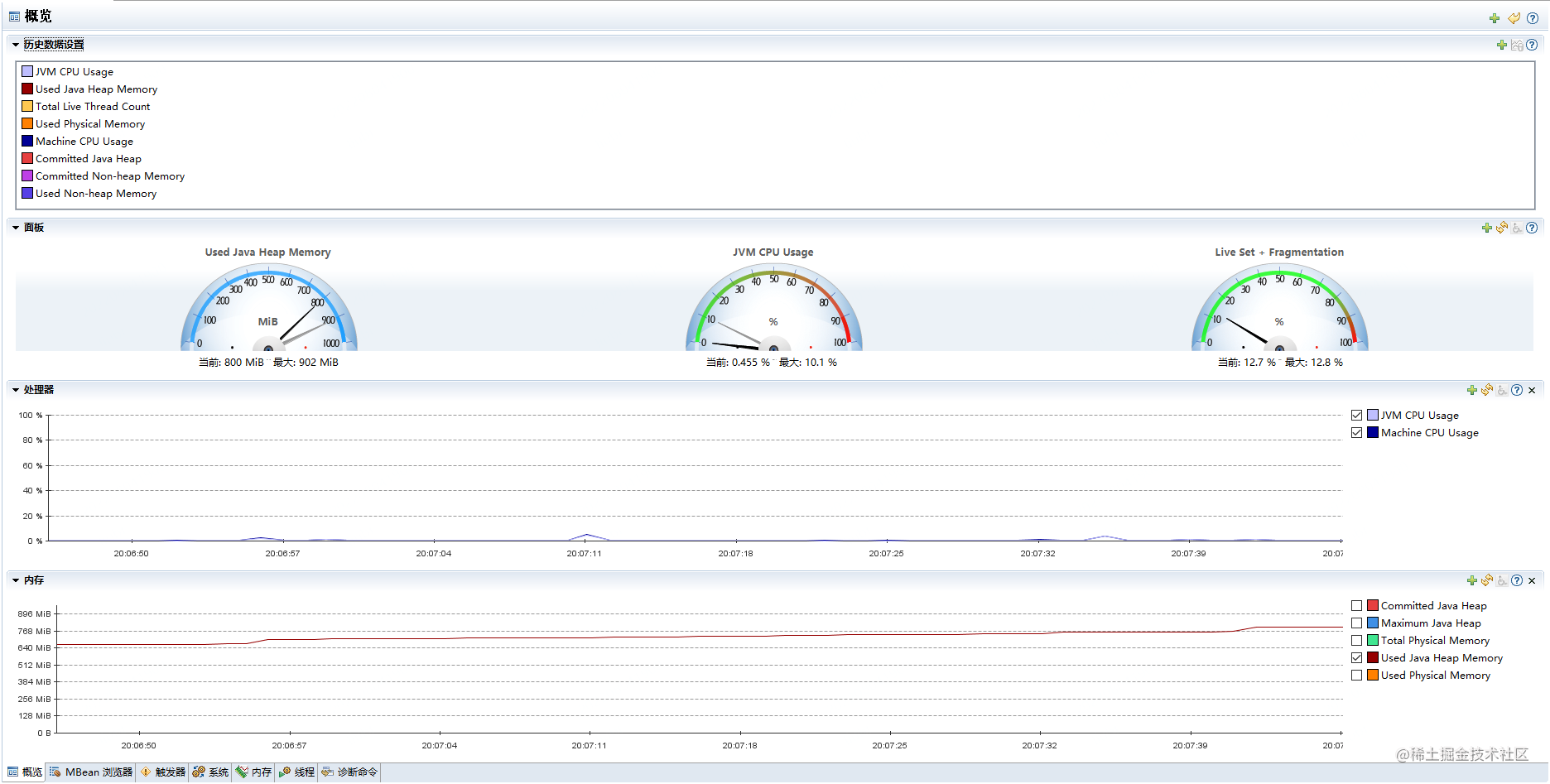
Task: Open the 内存 tab in the bottom bar
Action: pos(253,772)
